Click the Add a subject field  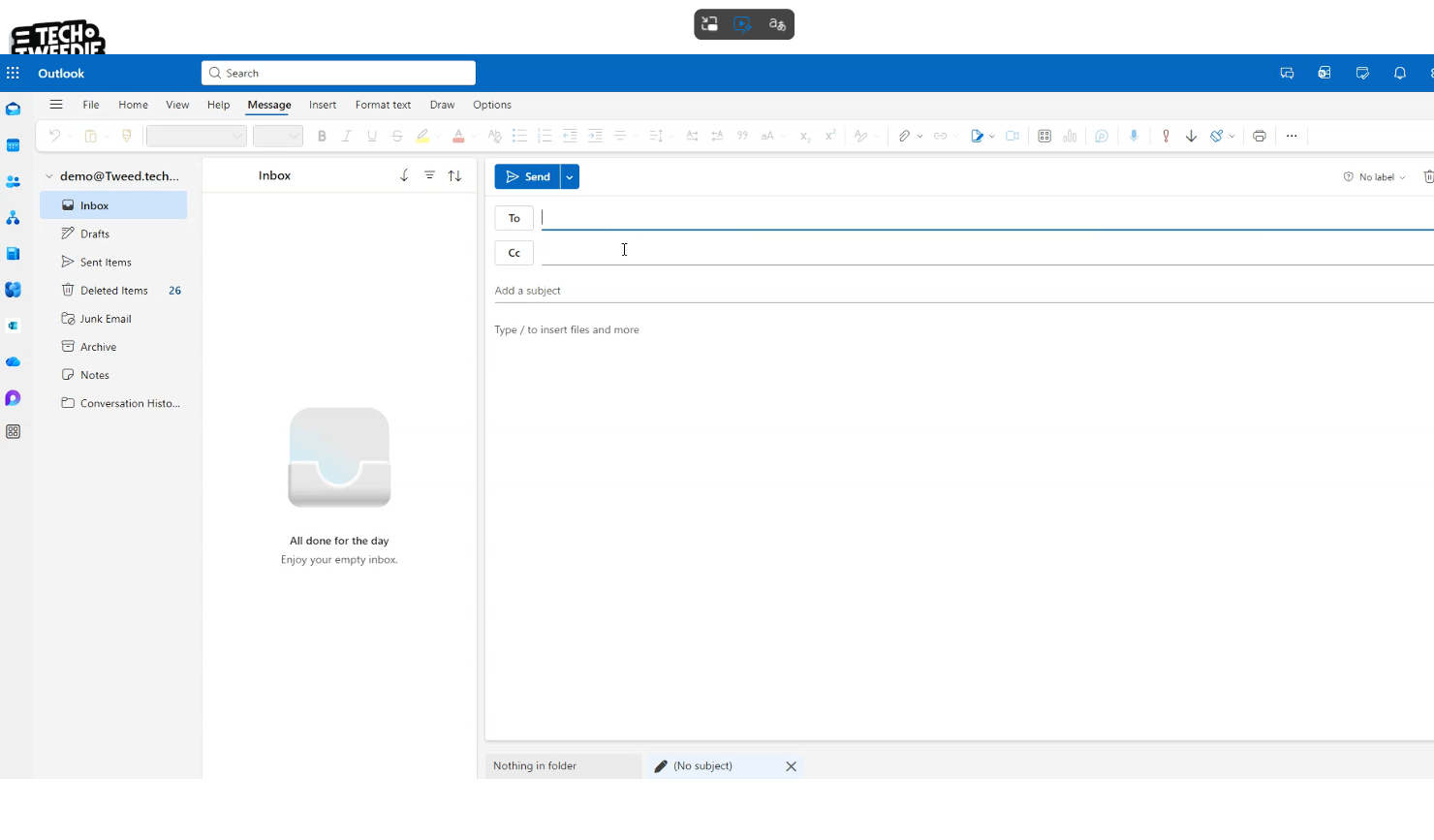click(x=872, y=291)
